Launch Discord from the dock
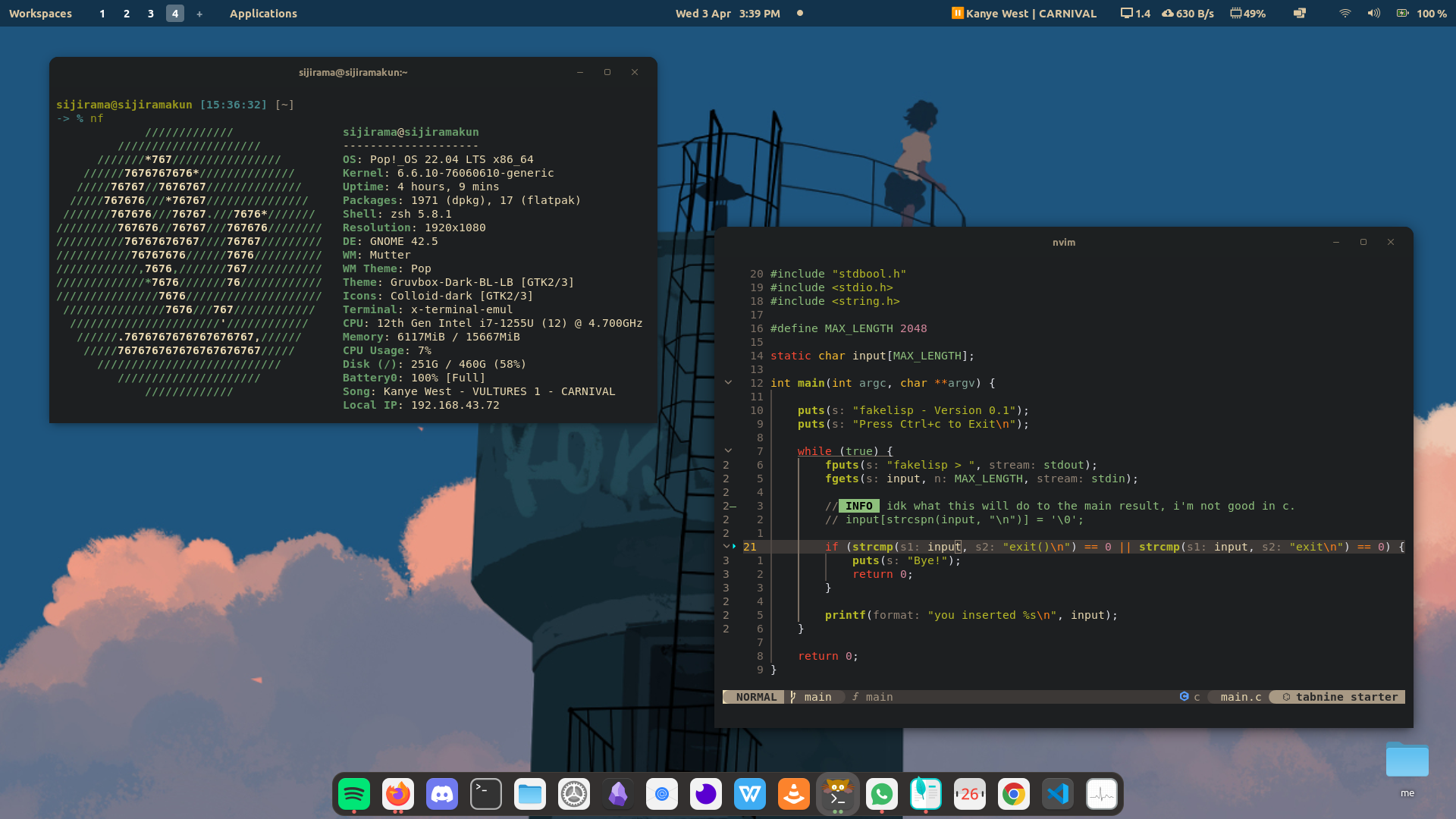The height and width of the screenshot is (819, 1456). coord(442,794)
